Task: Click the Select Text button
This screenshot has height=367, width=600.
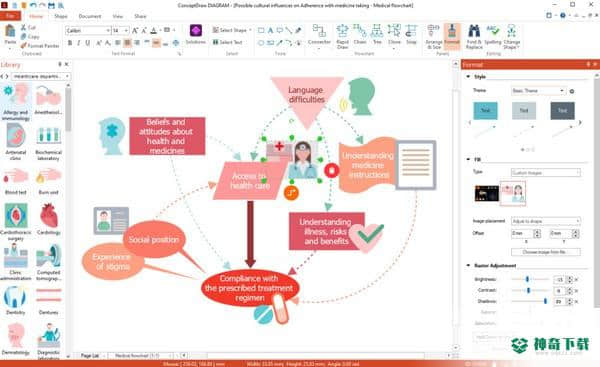Action: pos(228,42)
